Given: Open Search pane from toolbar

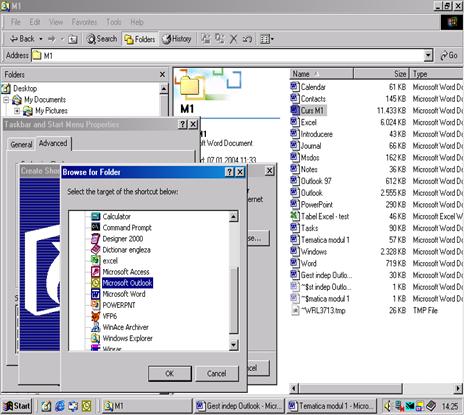Looking at the screenshot, I should point(102,39).
